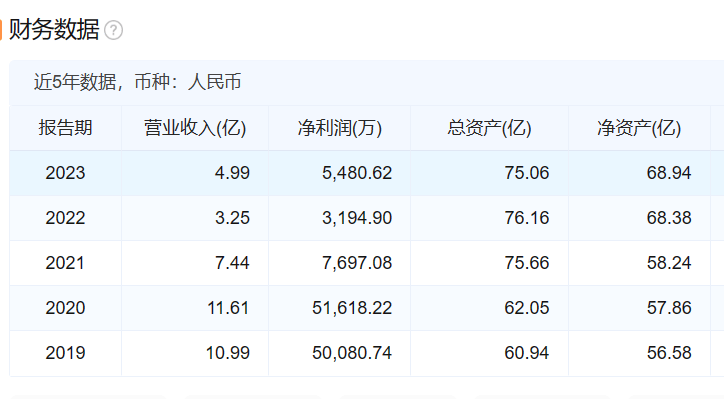Click the revenue value 7.44
The height and width of the screenshot is (399, 724).
click(x=232, y=263)
